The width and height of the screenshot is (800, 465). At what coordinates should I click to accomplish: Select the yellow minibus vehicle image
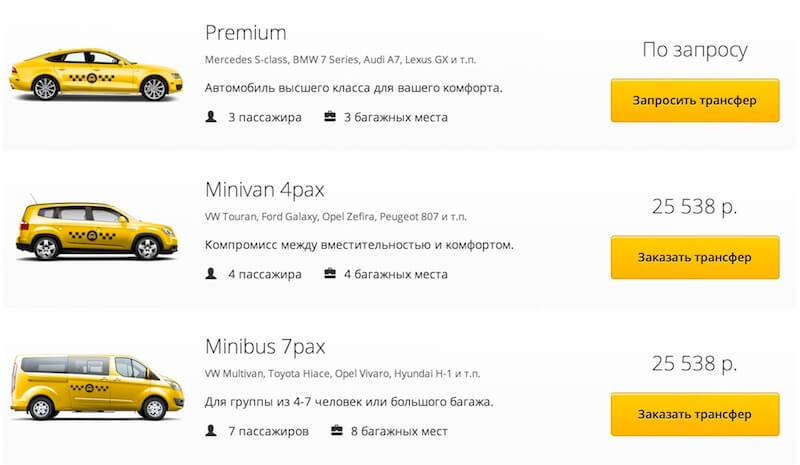[x=97, y=387]
